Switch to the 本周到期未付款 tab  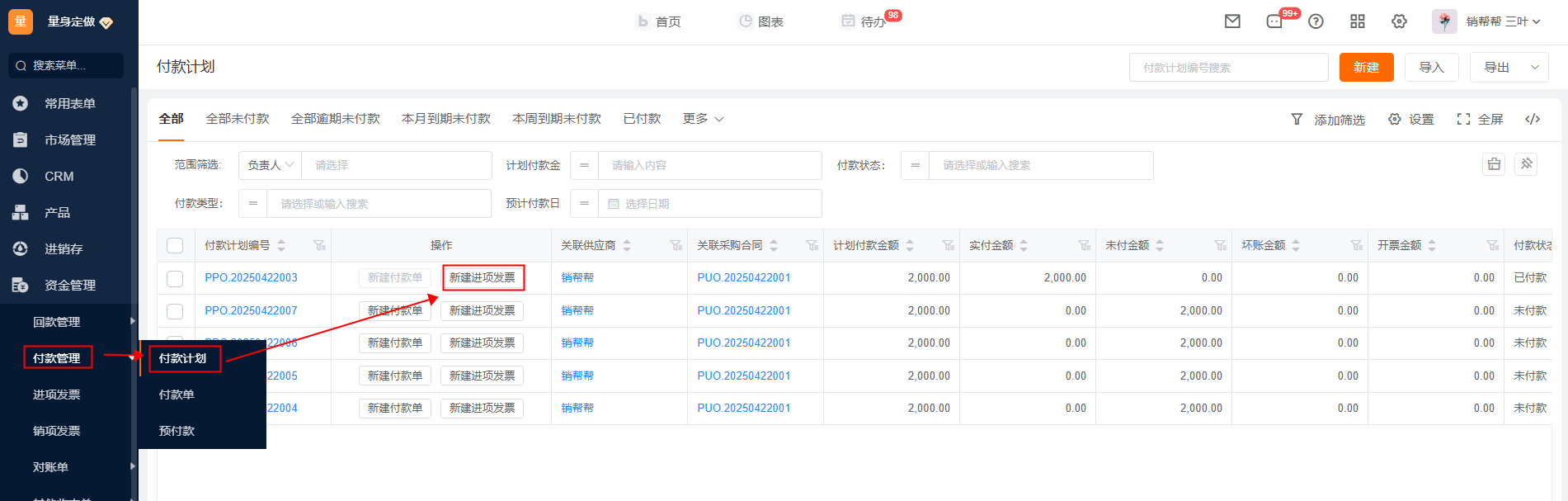[x=557, y=119]
